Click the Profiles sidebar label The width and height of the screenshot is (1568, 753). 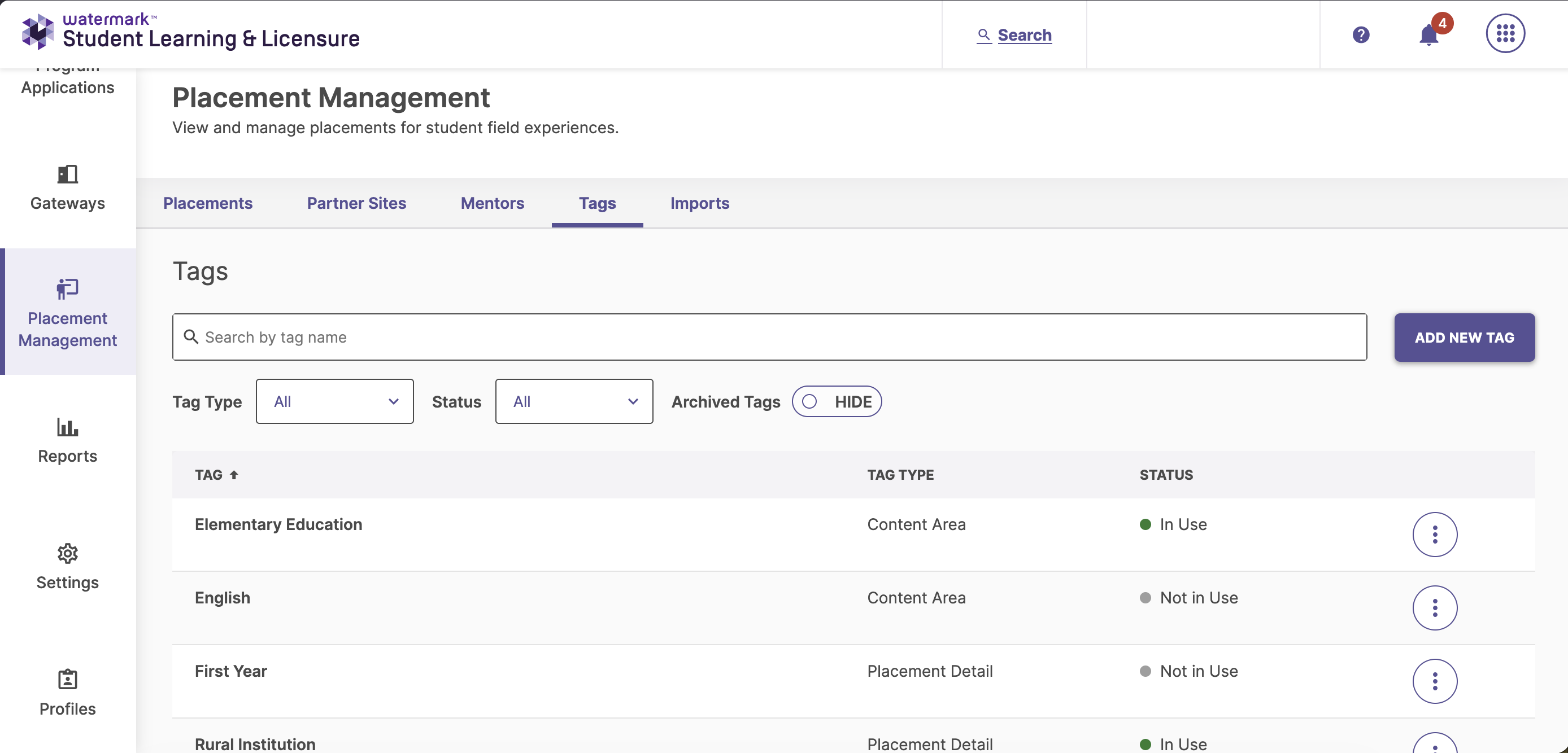[x=68, y=709]
